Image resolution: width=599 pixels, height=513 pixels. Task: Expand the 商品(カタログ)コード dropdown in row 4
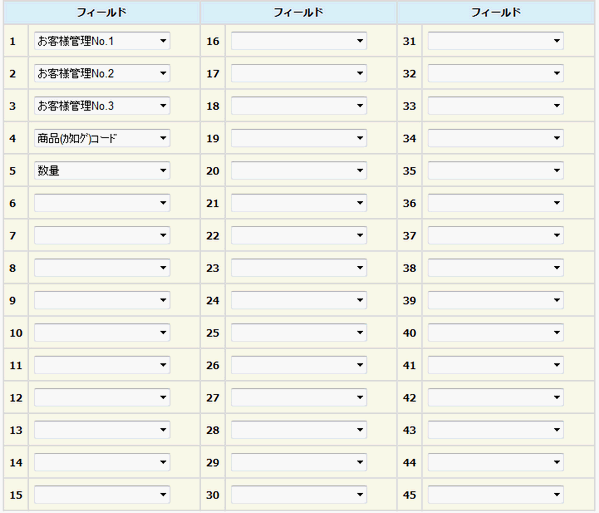tap(102, 138)
